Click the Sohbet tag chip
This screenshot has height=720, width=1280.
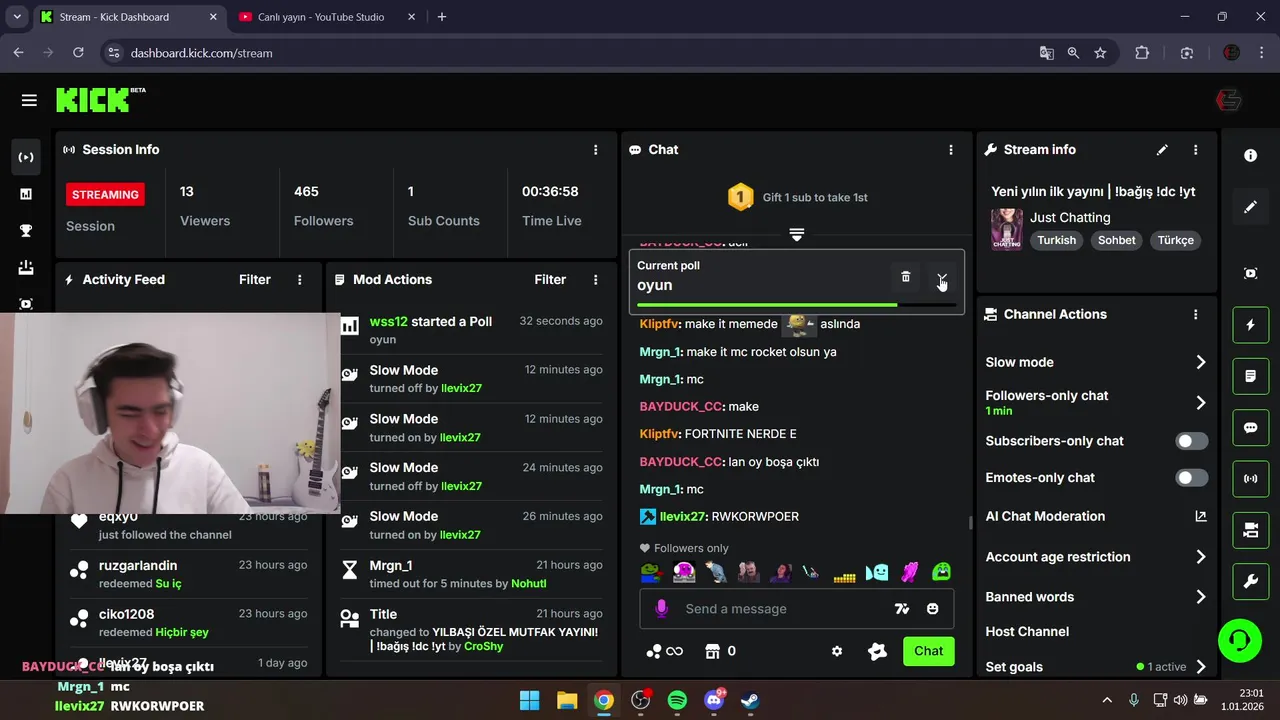coord(1117,240)
